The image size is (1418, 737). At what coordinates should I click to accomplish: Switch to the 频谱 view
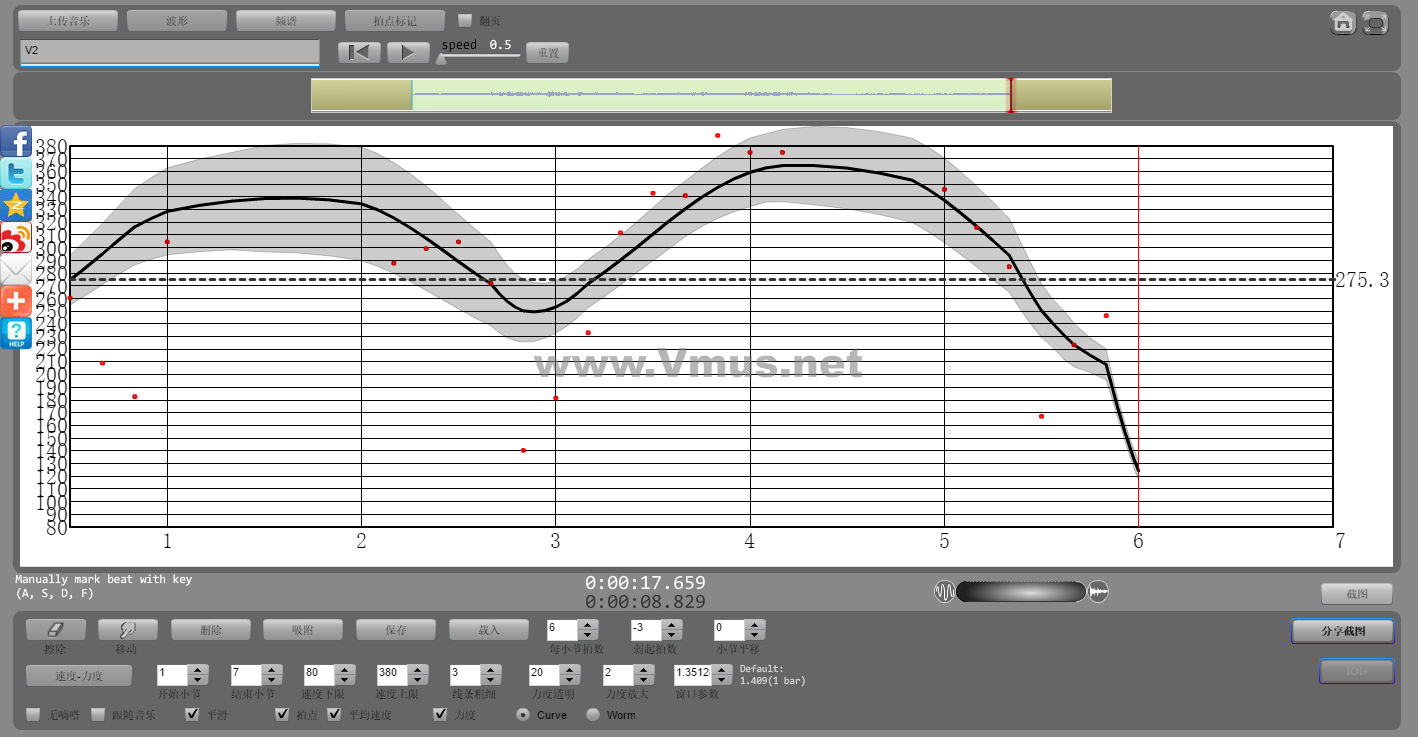pyautogui.click(x=286, y=20)
